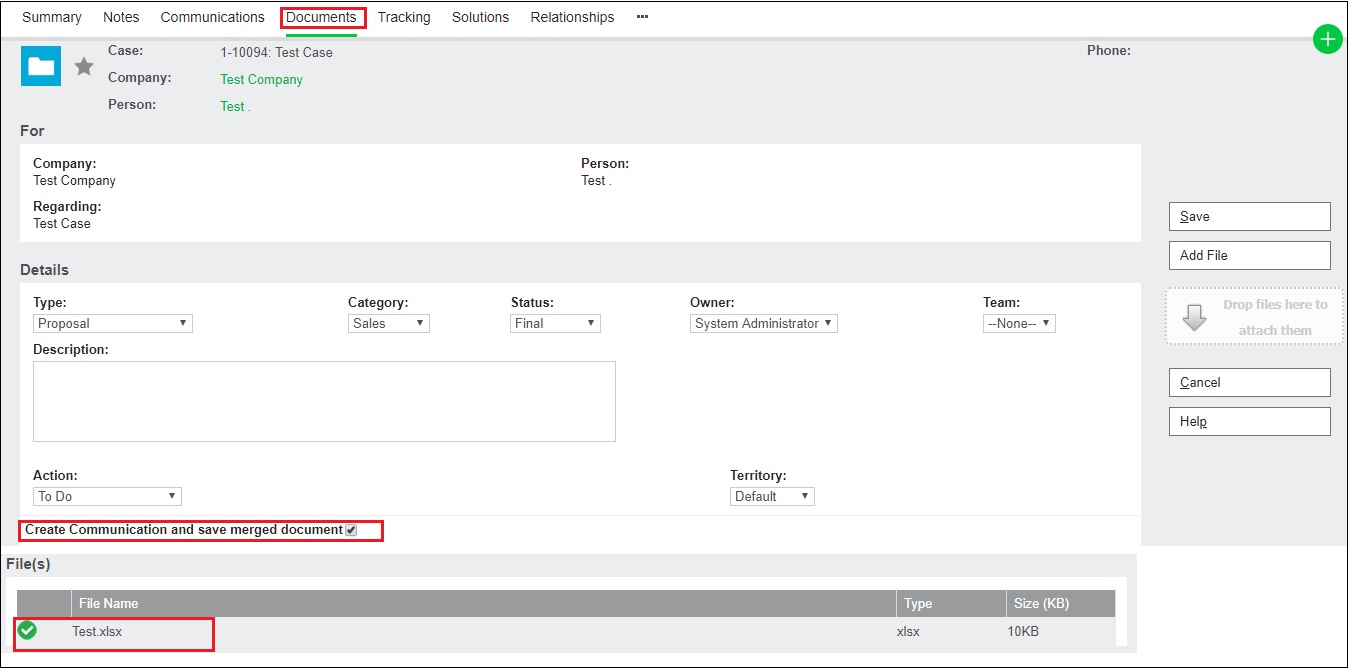Viewport: 1348px width, 669px height.
Task: Toggle Create Communication and save merged document
Action: click(351, 530)
